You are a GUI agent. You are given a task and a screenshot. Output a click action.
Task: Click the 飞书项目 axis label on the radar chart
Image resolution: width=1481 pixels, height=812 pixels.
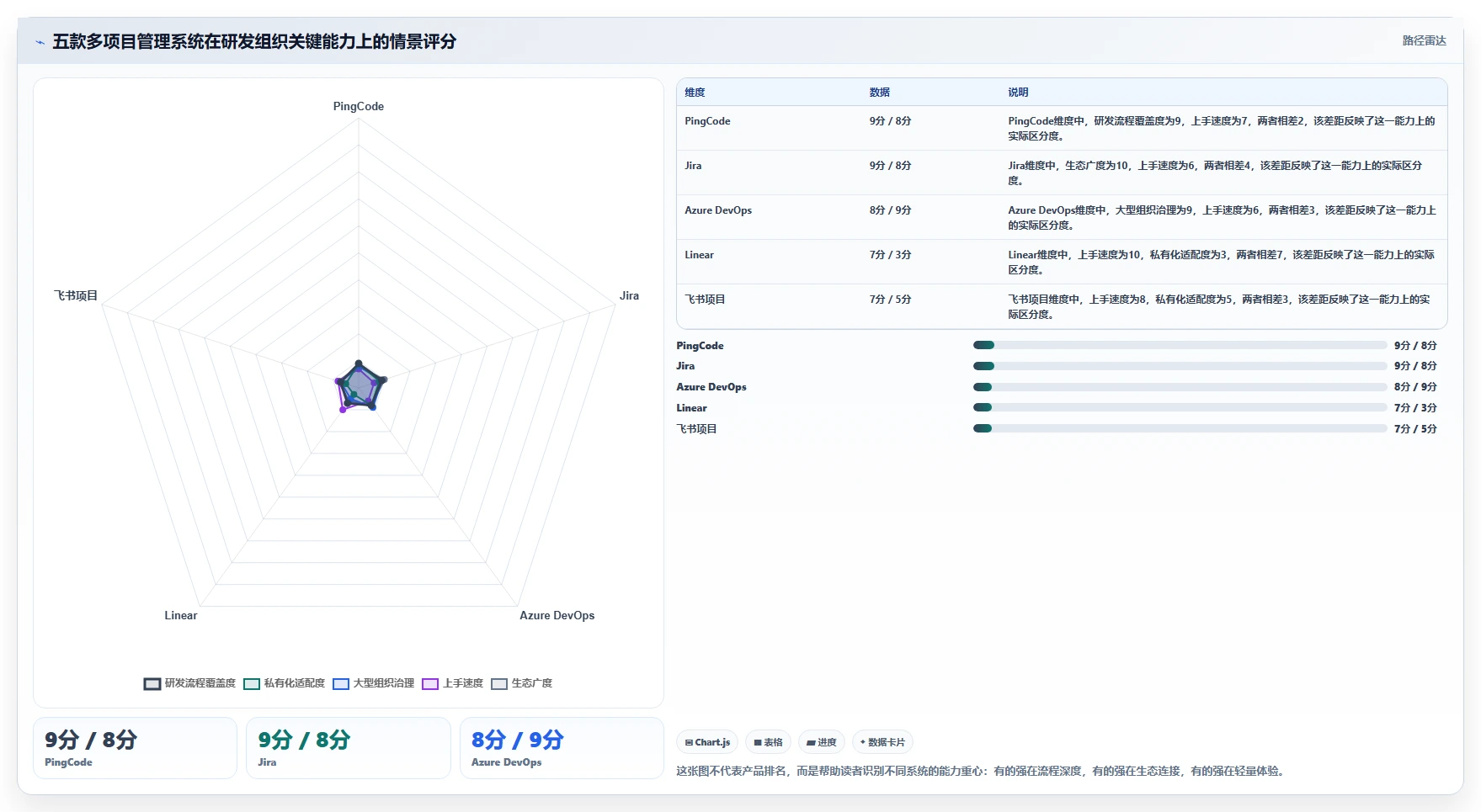point(76,296)
